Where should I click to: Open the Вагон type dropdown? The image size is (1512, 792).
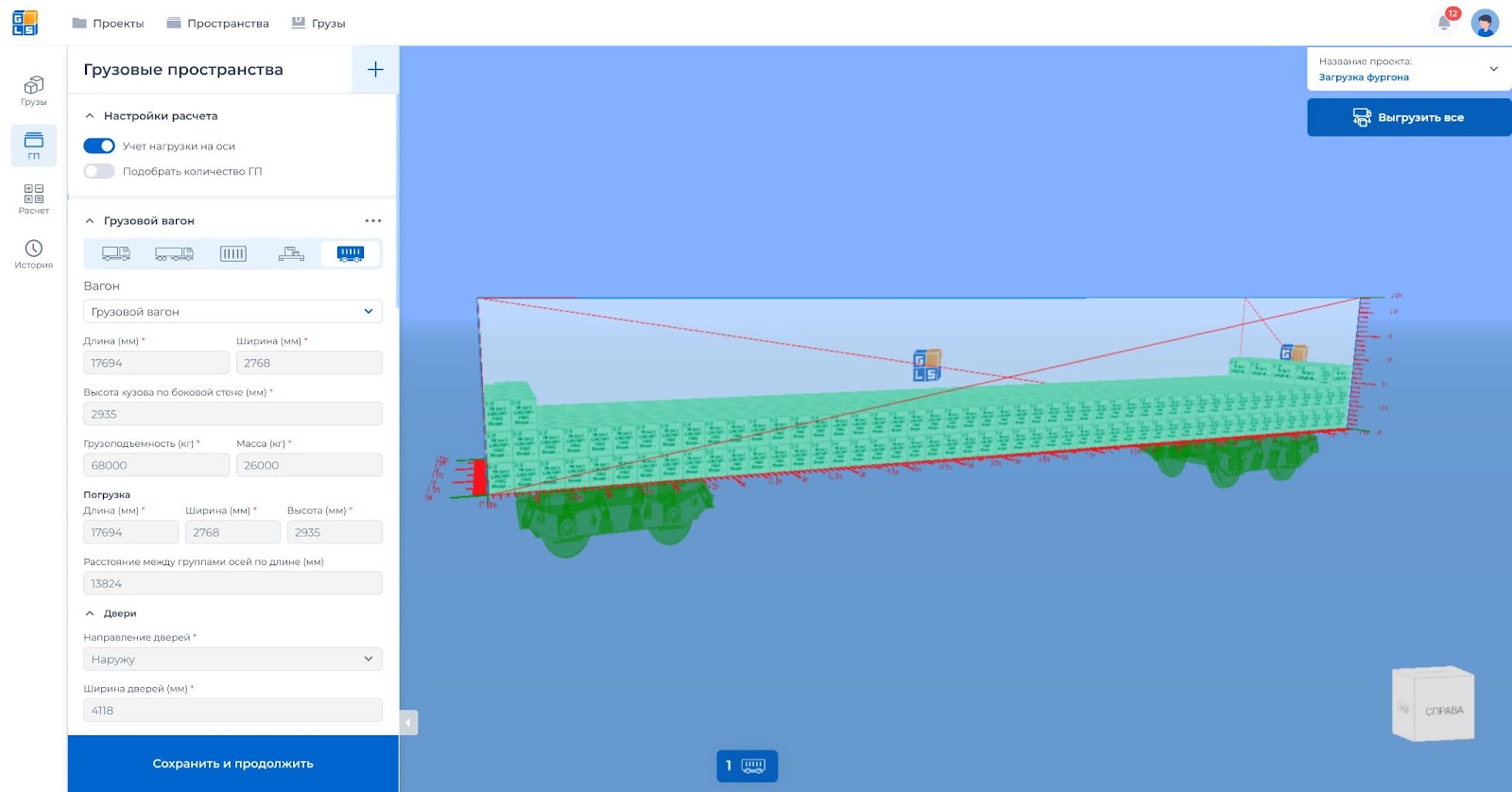pyautogui.click(x=232, y=311)
